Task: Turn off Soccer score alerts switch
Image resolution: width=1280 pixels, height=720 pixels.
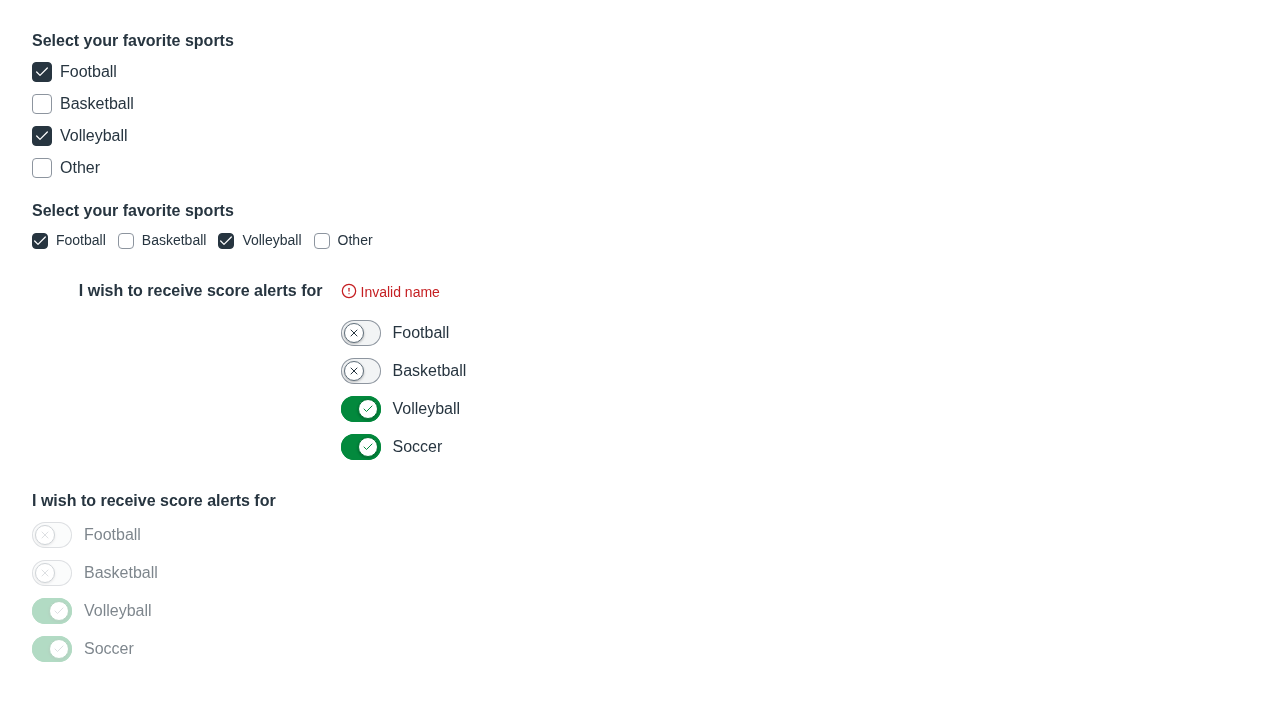Action: [361, 447]
